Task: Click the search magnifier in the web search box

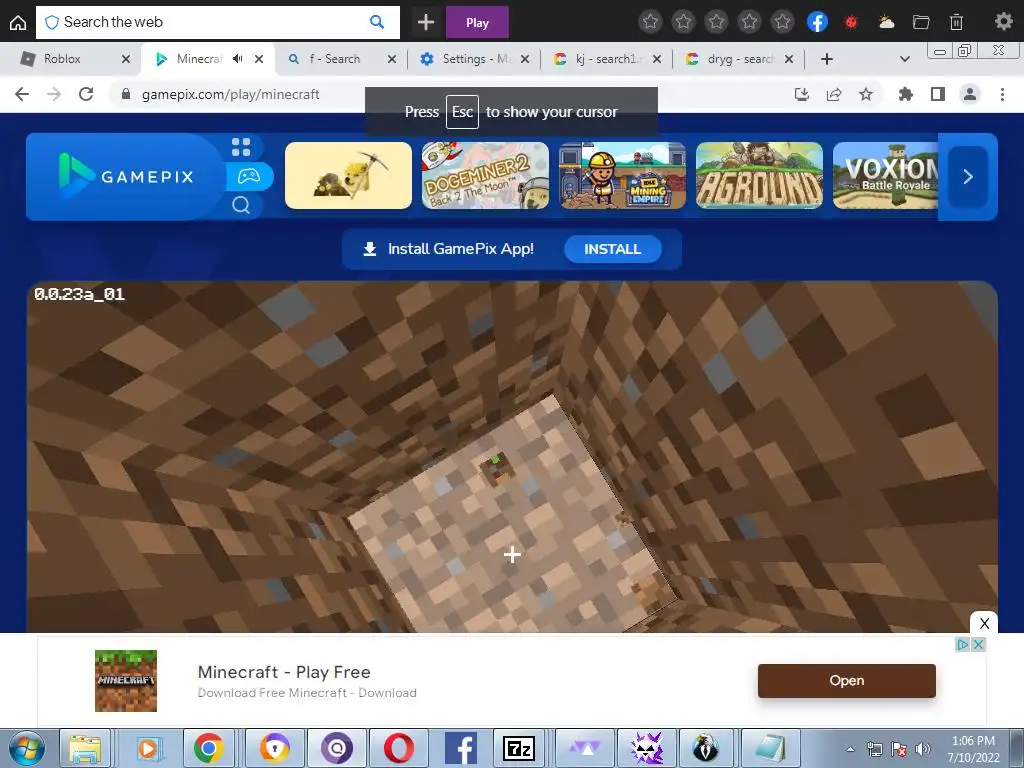Action: click(377, 22)
